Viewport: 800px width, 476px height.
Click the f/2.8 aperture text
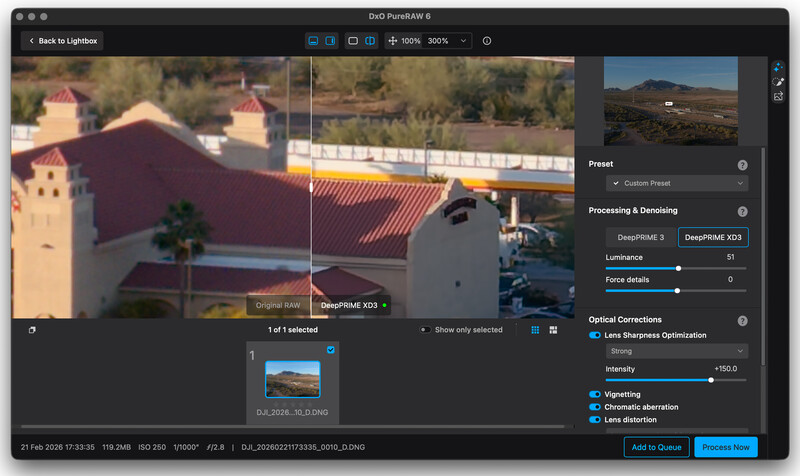215,447
